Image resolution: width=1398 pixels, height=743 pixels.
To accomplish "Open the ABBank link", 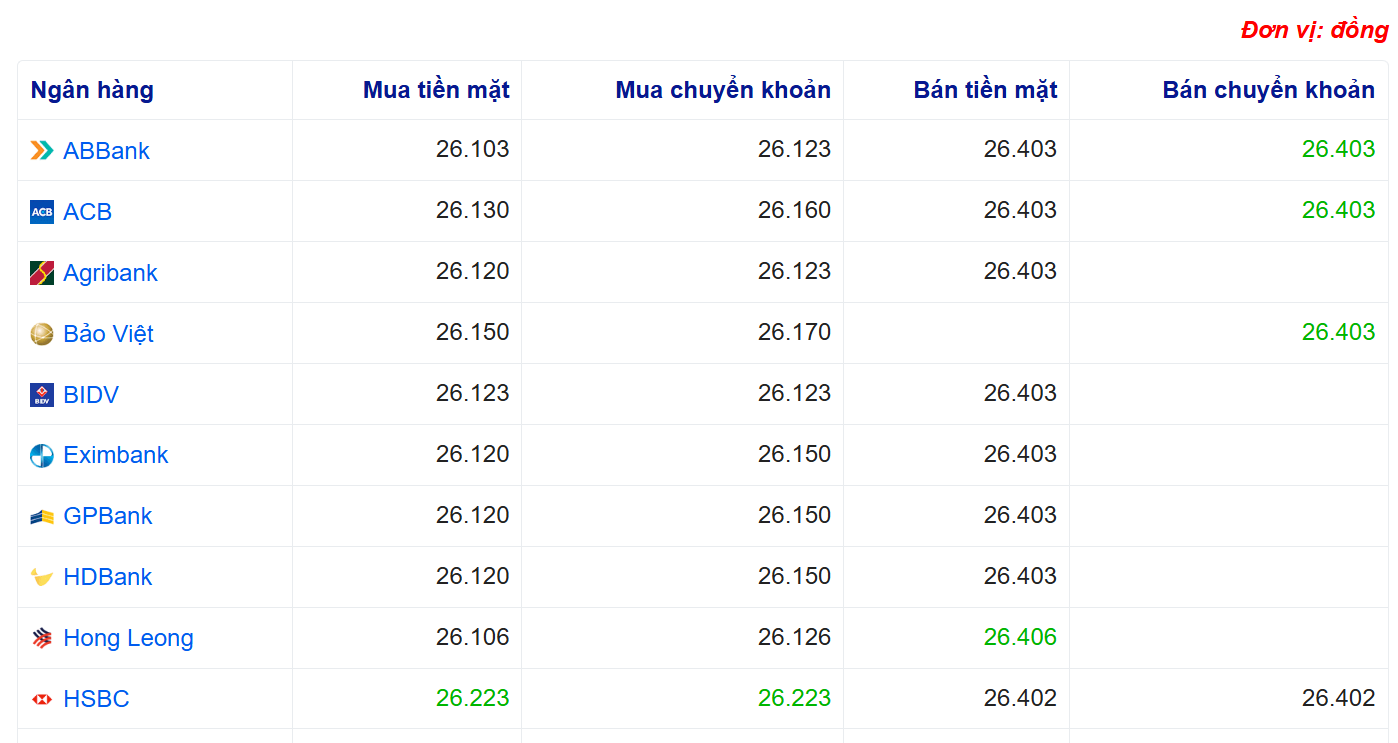I will pos(106,151).
